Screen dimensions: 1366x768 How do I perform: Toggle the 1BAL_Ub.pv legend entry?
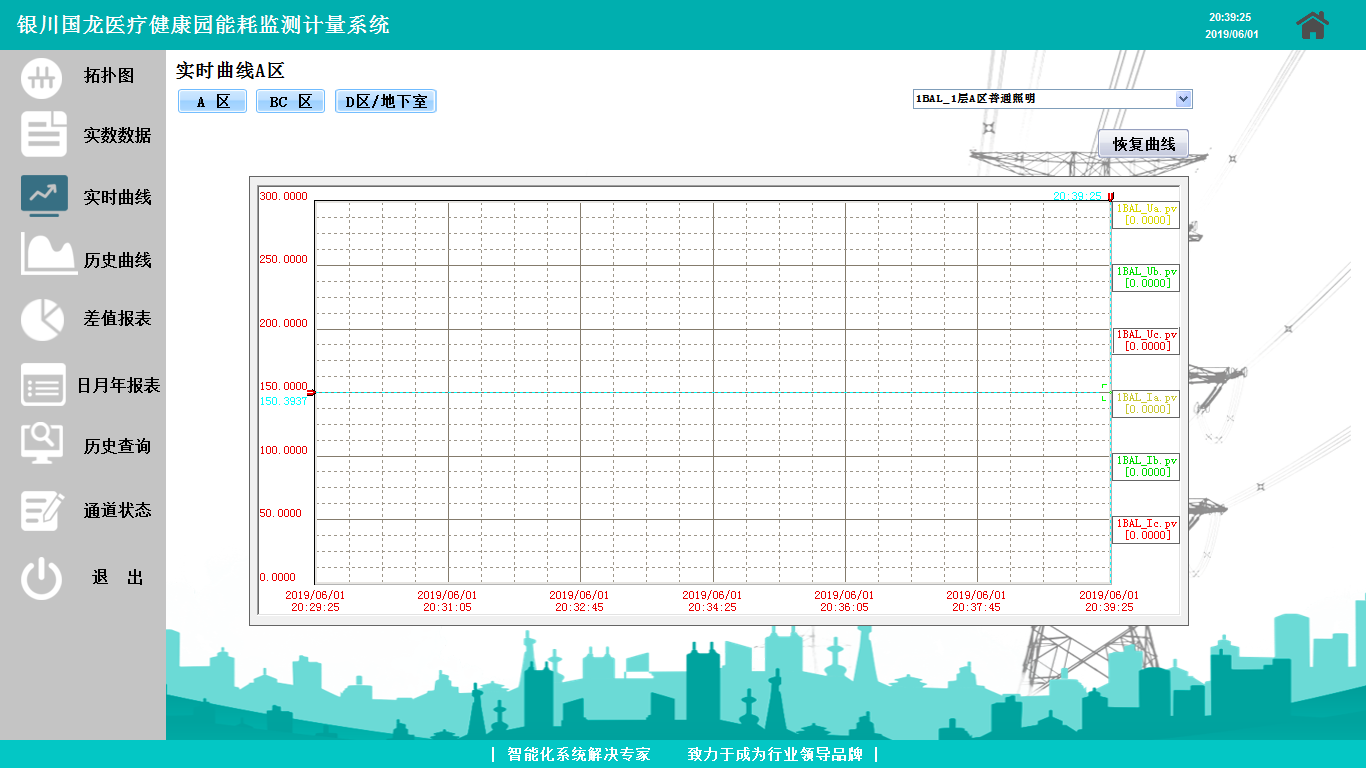coord(1146,277)
